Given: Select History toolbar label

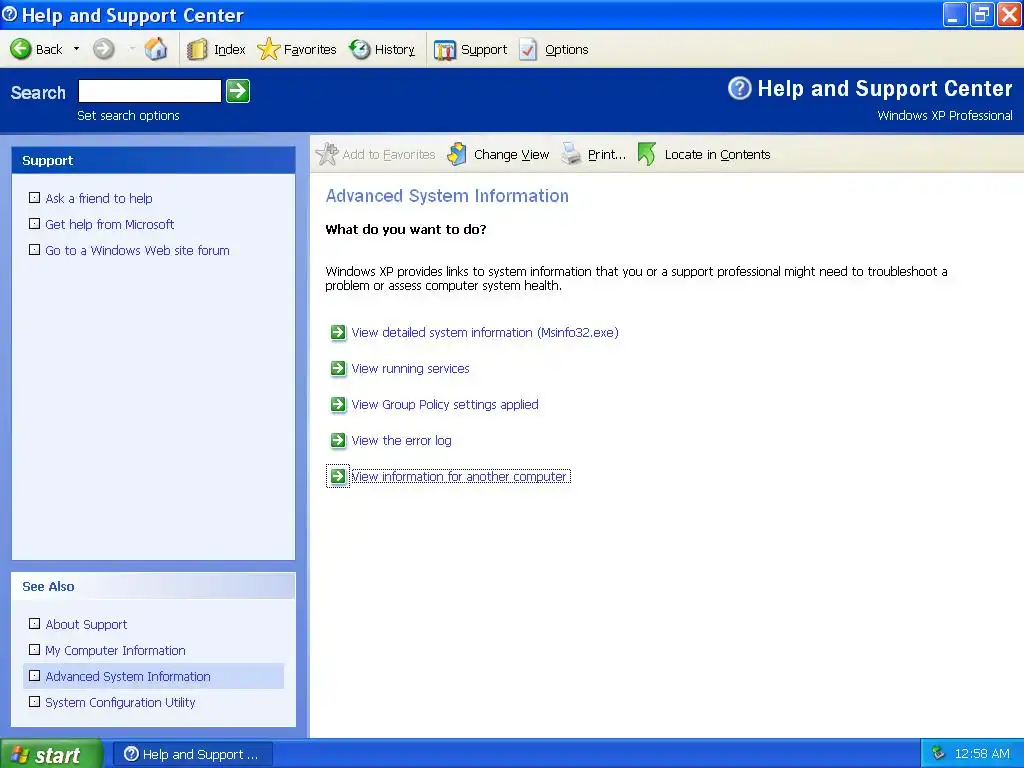Looking at the screenshot, I should point(394,50).
